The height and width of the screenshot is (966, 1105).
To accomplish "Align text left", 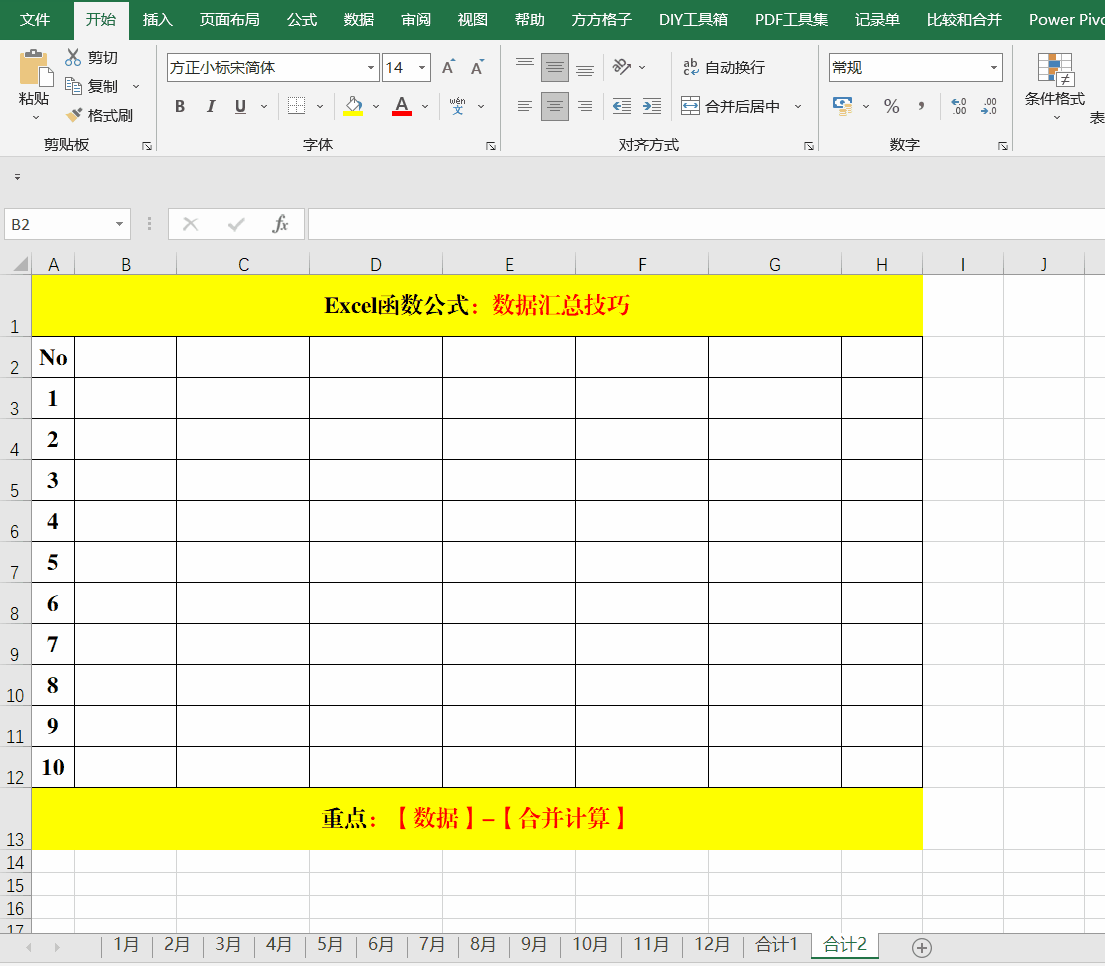I will pos(524,106).
